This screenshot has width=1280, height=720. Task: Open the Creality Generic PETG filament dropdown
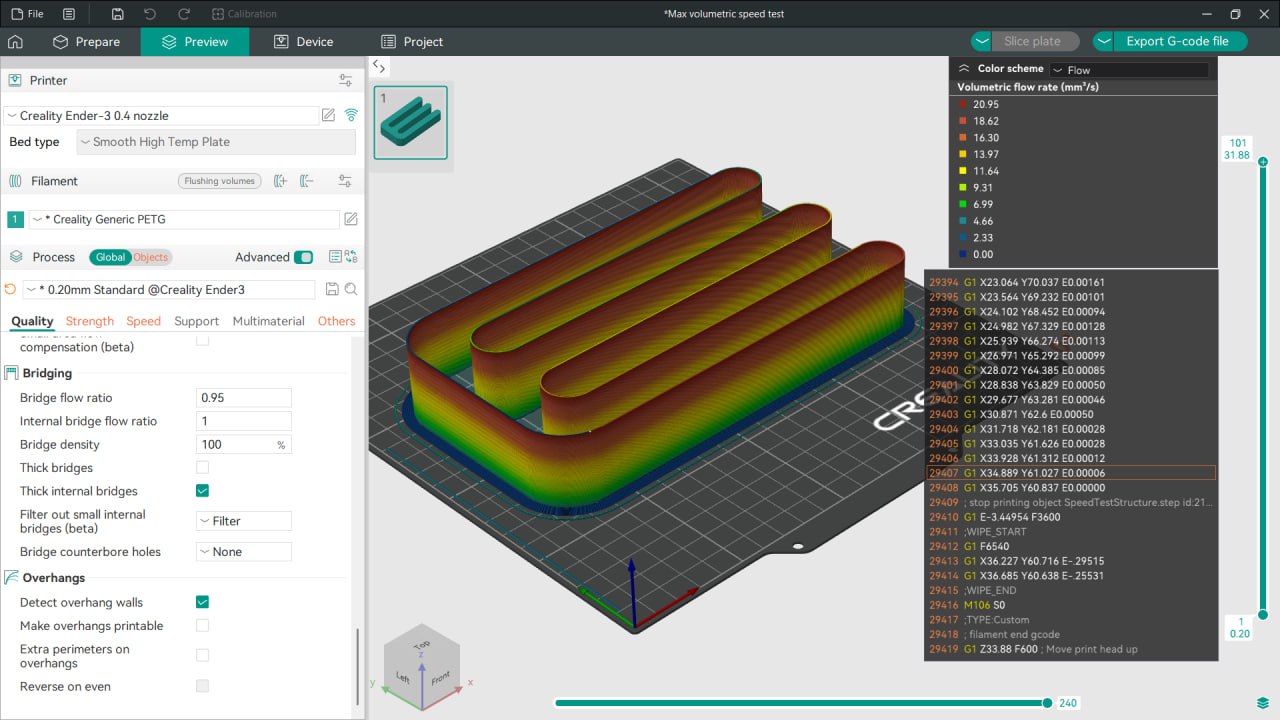[184, 219]
